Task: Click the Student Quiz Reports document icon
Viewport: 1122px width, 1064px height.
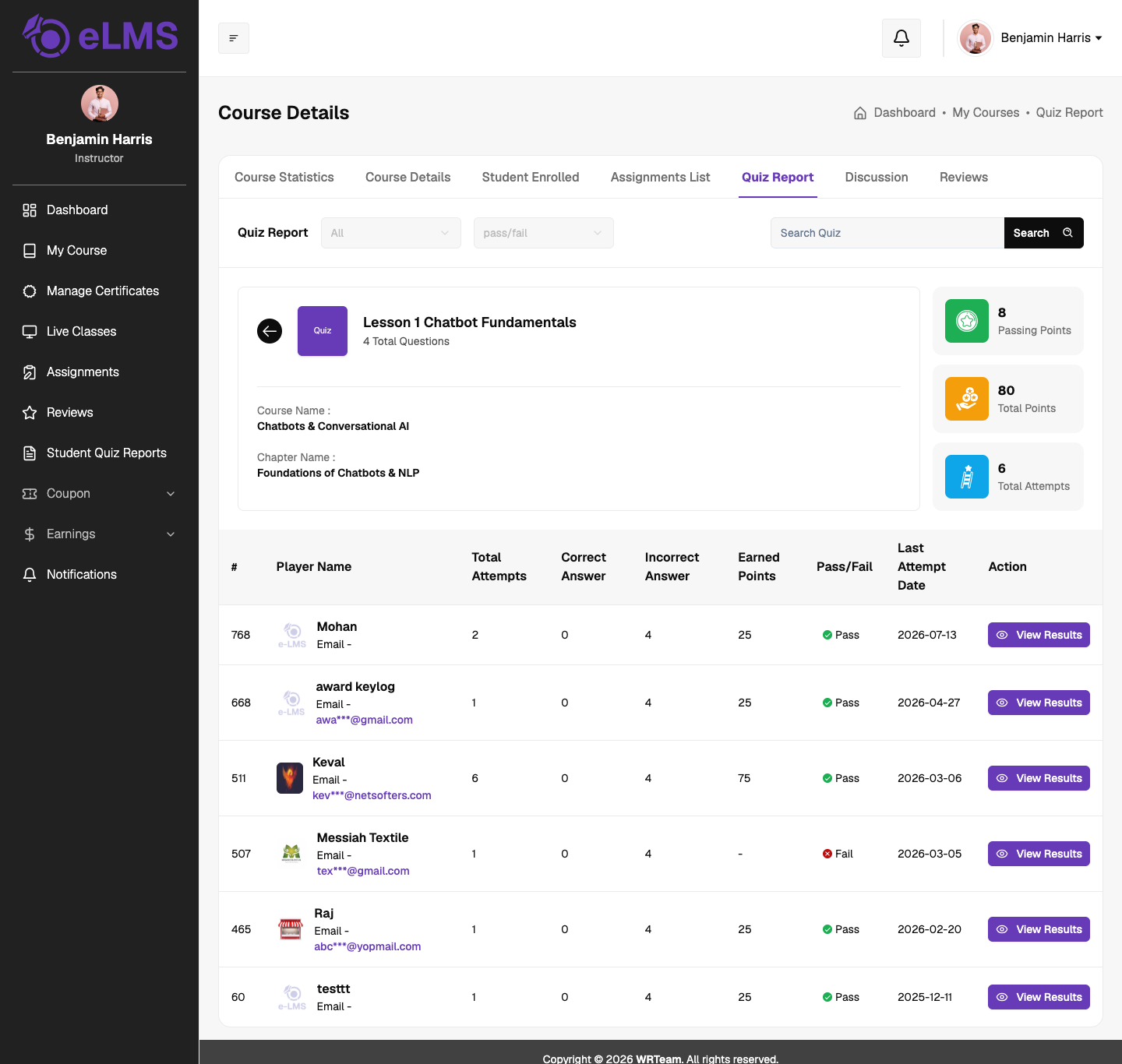Action: (x=30, y=453)
